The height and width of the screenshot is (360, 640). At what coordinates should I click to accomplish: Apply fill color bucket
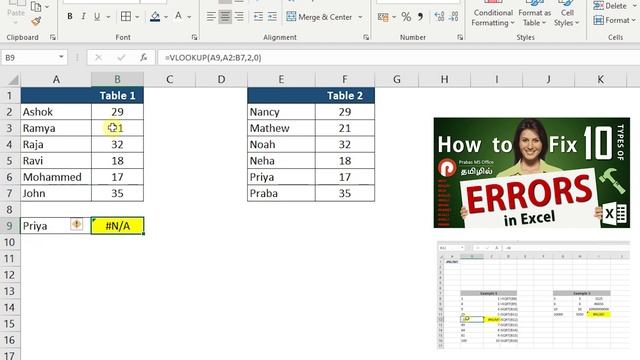coord(155,17)
